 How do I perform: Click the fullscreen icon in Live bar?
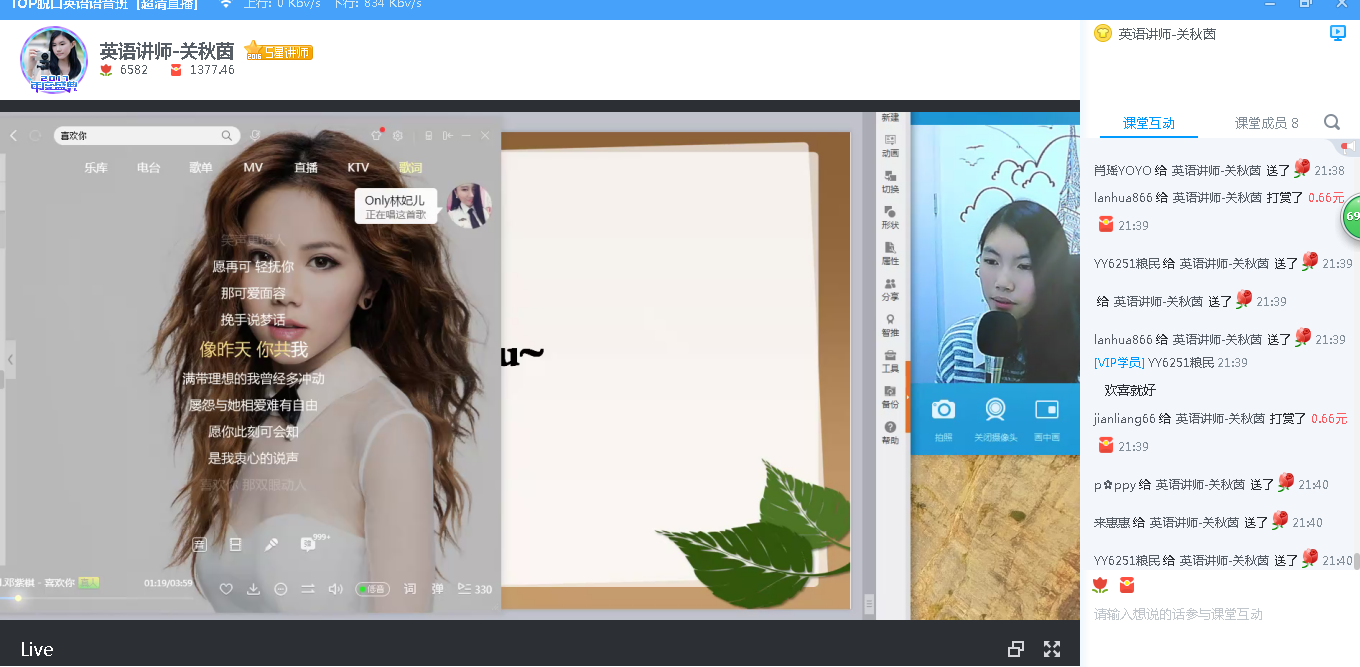1051,649
